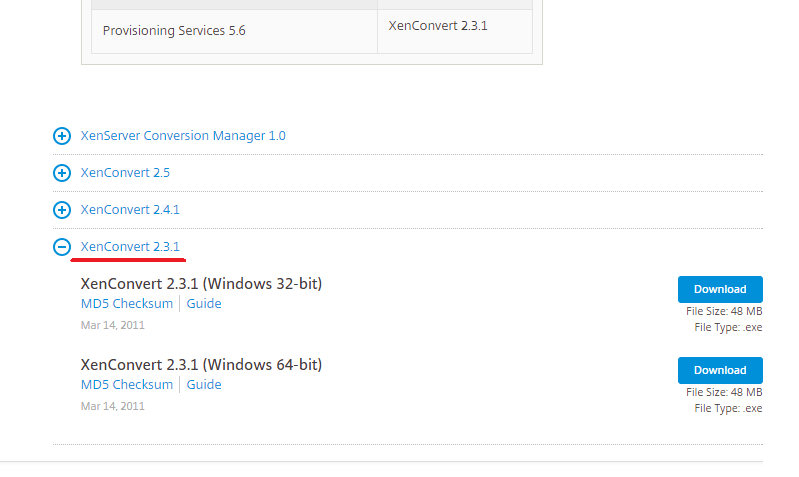Collapse the XenConvert 2.3.1 section title

point(130,247)
